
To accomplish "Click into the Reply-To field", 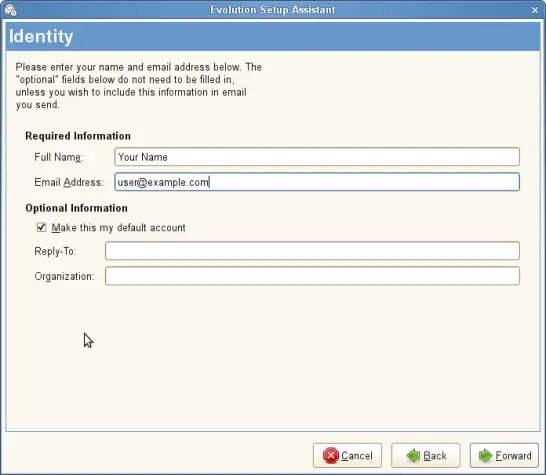I will coord(312,251).
